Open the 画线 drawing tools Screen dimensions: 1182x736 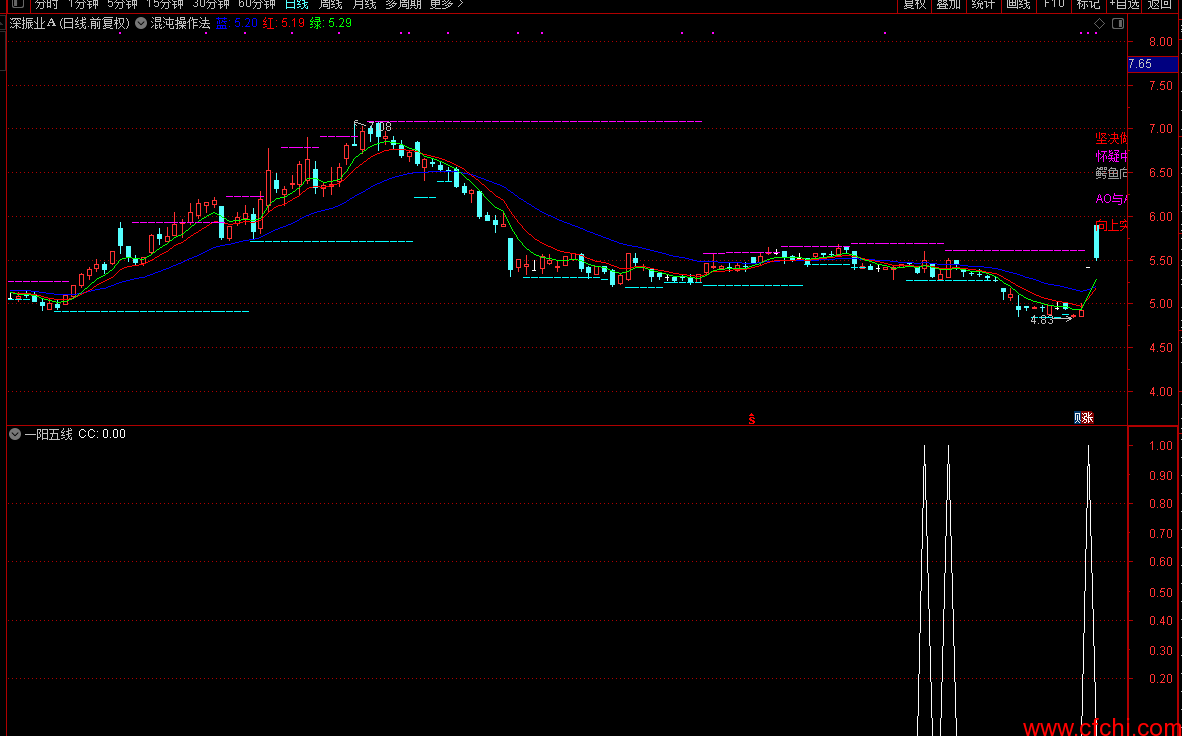click(1018, 4)
